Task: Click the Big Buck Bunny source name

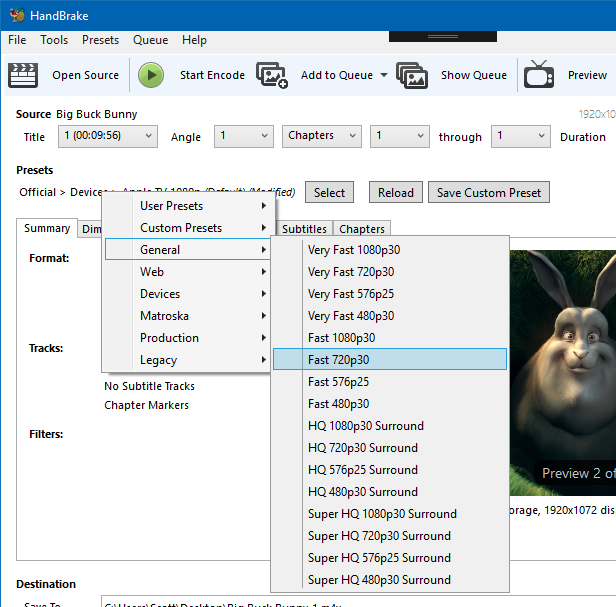Action: click(x=97, y=114)
